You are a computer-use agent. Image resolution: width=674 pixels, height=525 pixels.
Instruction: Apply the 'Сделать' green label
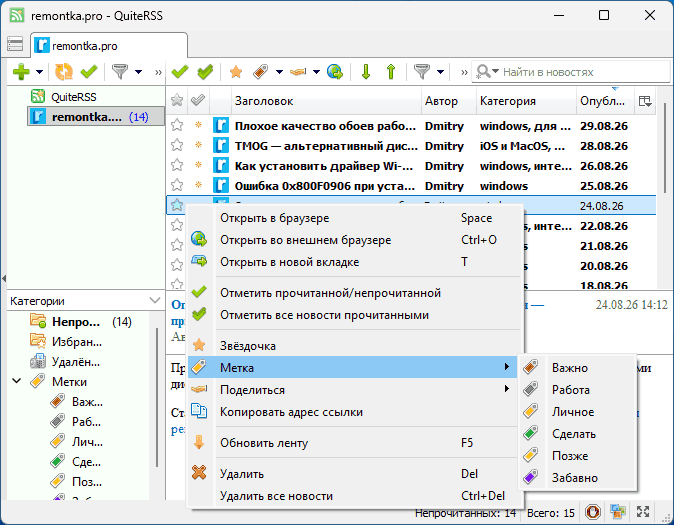point(577,434)
